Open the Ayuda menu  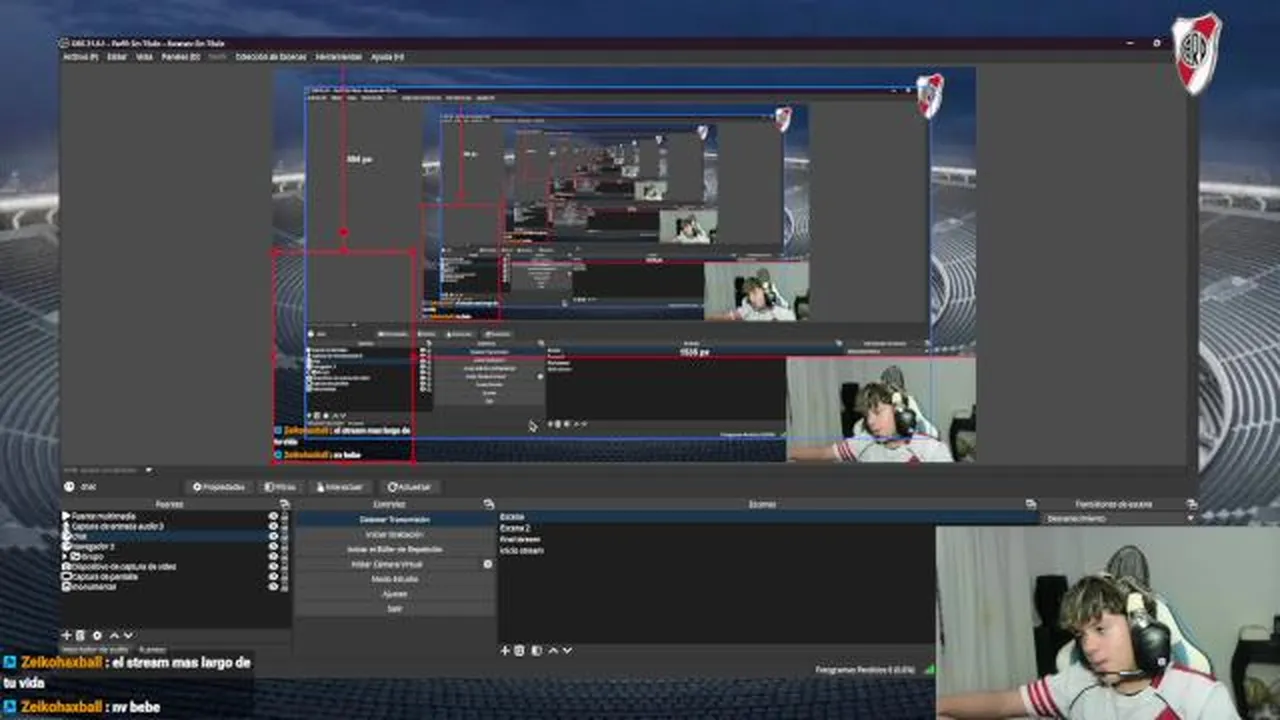coord(387,57)
